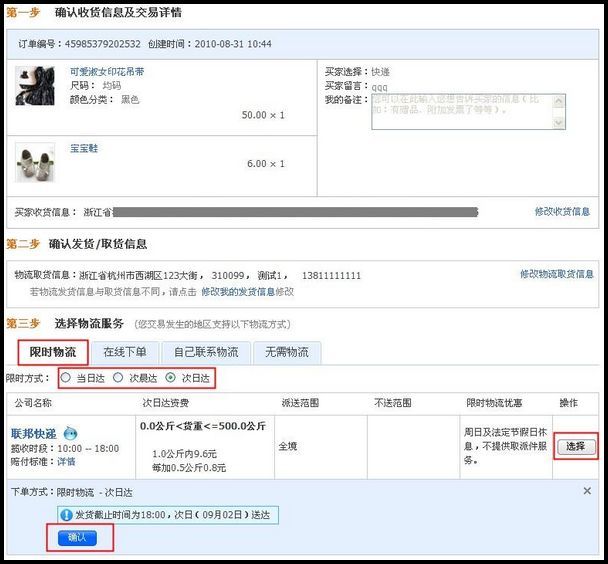608x564 pixels.
Task: Open the 无需物流 tab
Action: pyautogui.click(x=287, y=352)
